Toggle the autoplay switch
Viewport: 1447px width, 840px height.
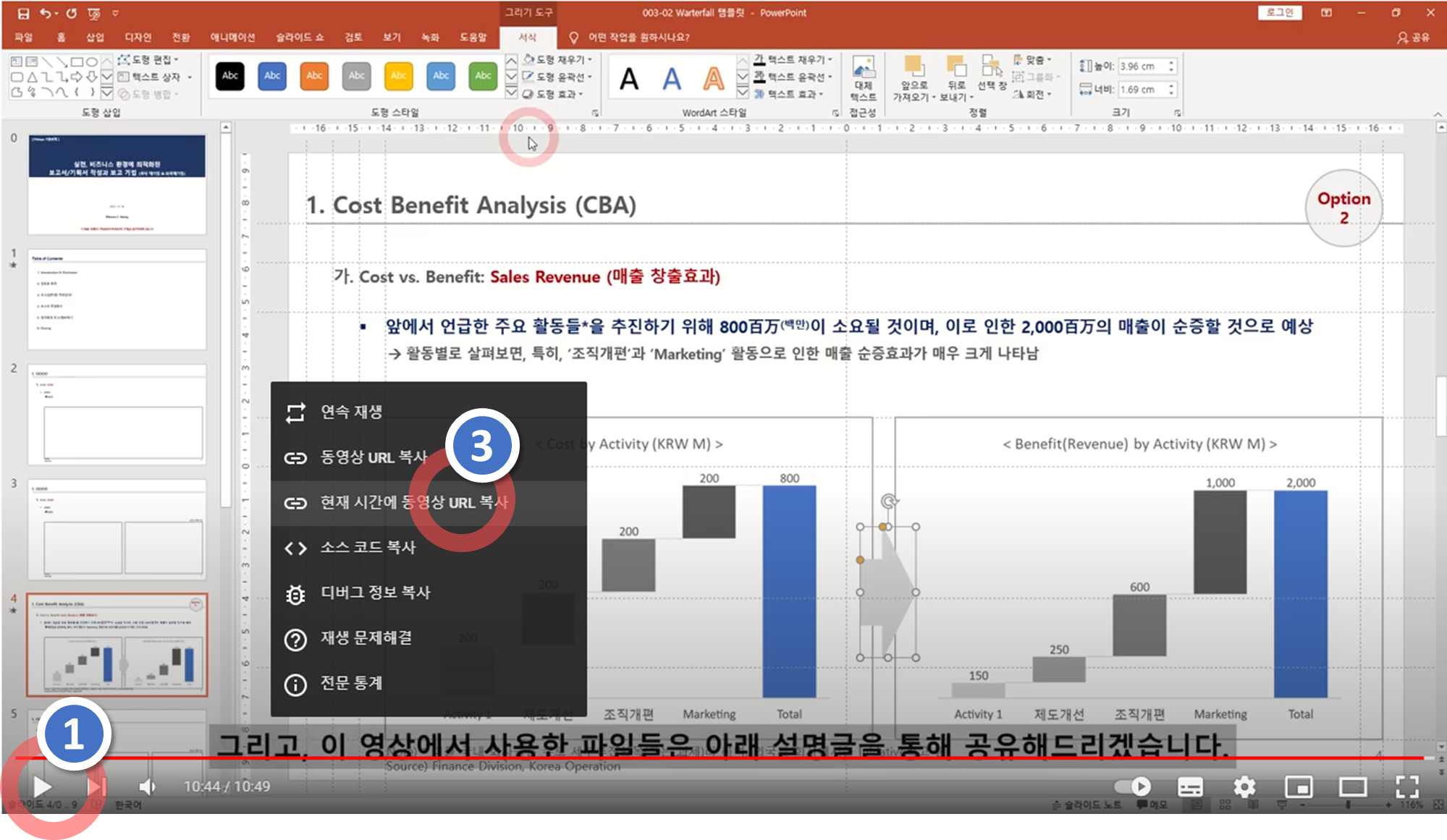click(x=1133, y=786)
